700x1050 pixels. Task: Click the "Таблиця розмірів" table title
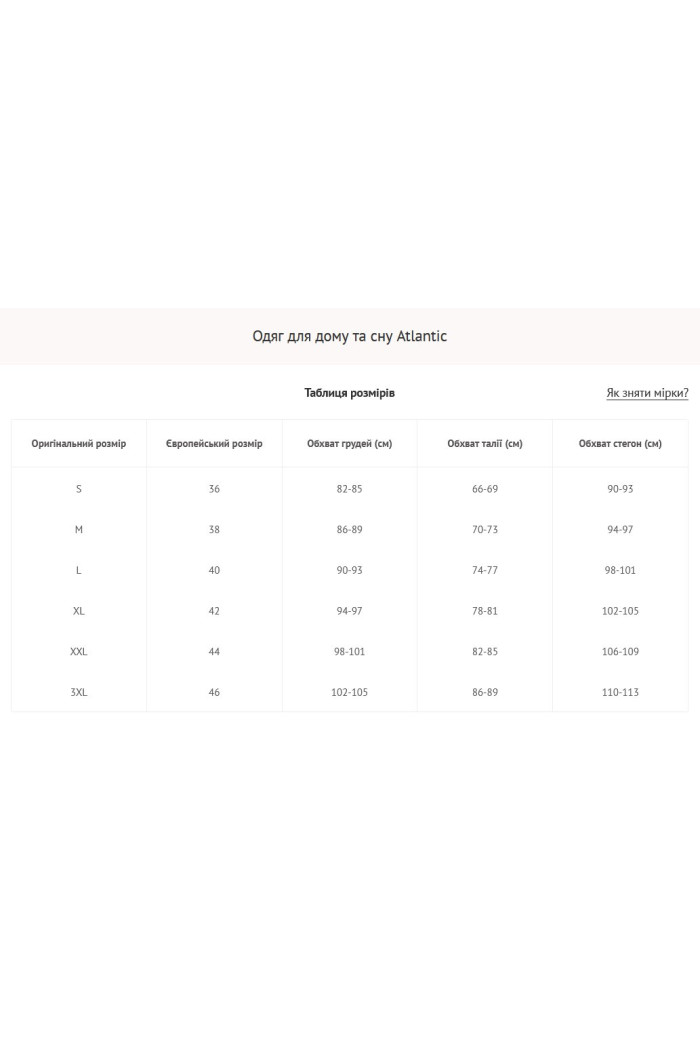click(x=350, y=393)
